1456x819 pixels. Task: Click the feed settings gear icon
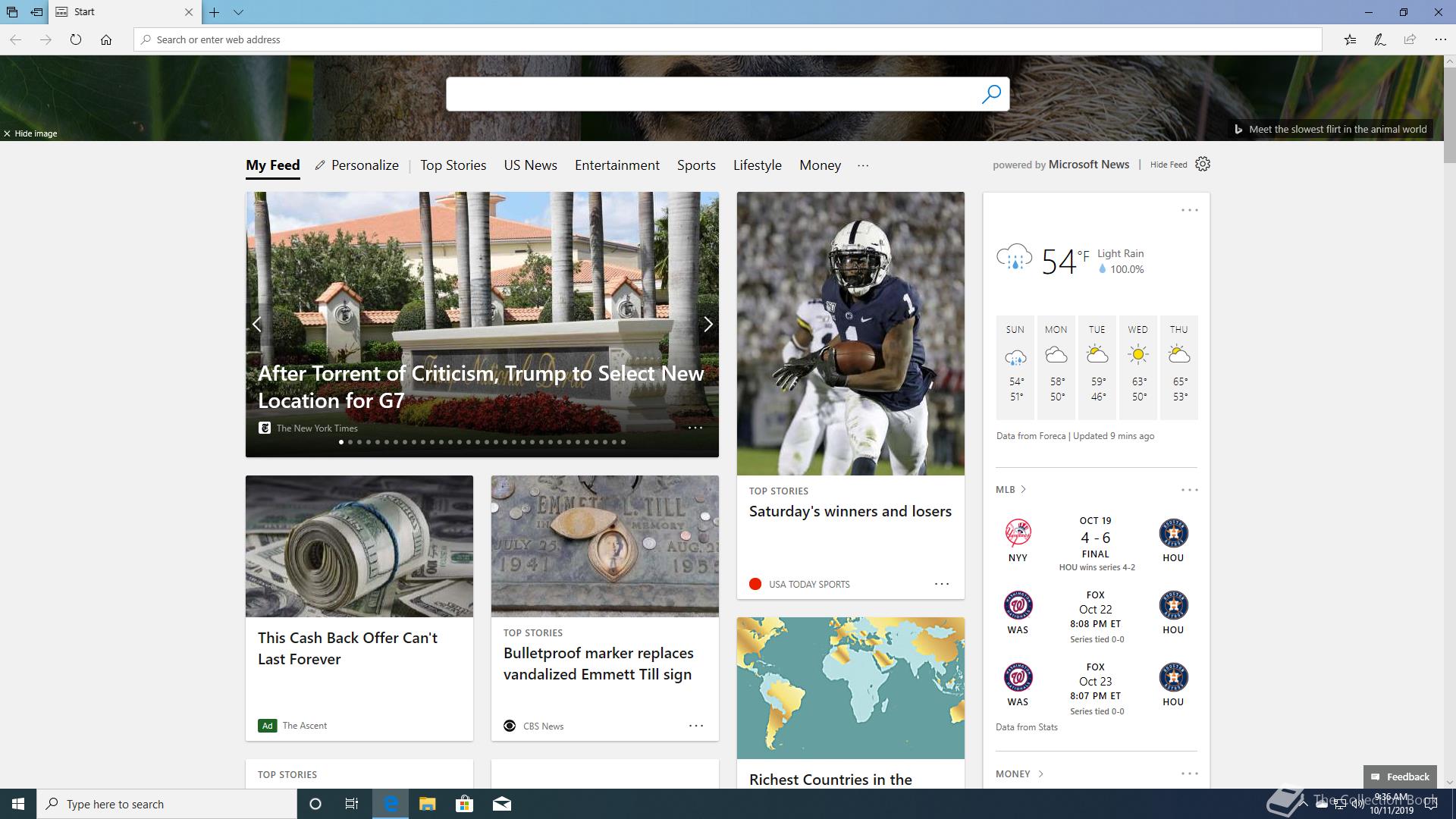1203,164
